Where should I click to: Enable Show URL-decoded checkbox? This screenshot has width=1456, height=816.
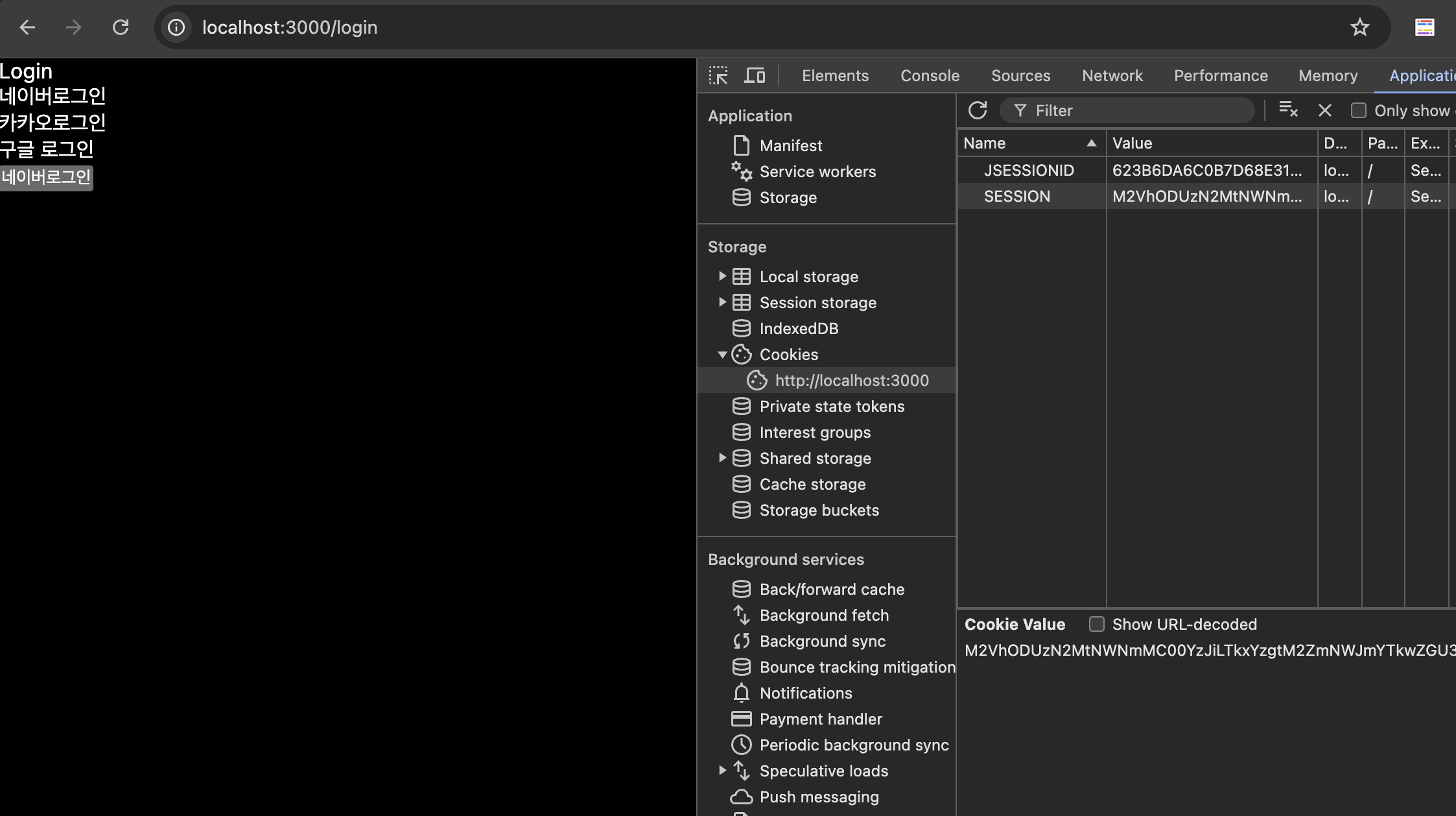(1096, 624)
